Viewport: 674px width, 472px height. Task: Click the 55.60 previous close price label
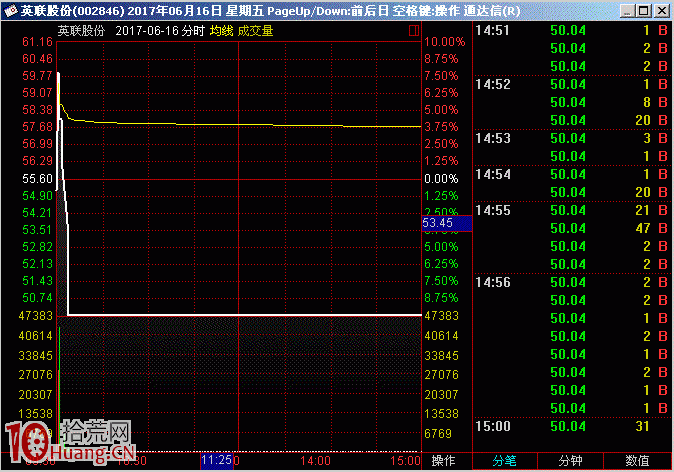point(37,179)
